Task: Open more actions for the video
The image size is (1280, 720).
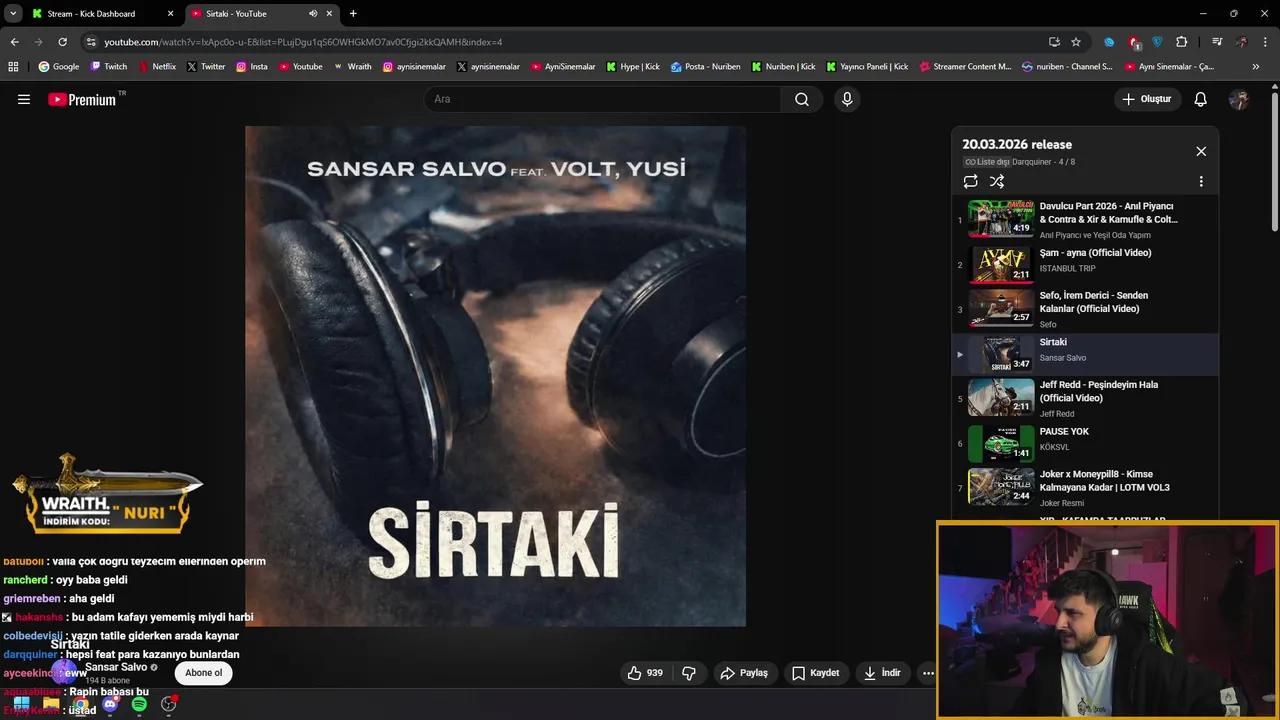Action: pyautogui.click(x=928, y=673)
